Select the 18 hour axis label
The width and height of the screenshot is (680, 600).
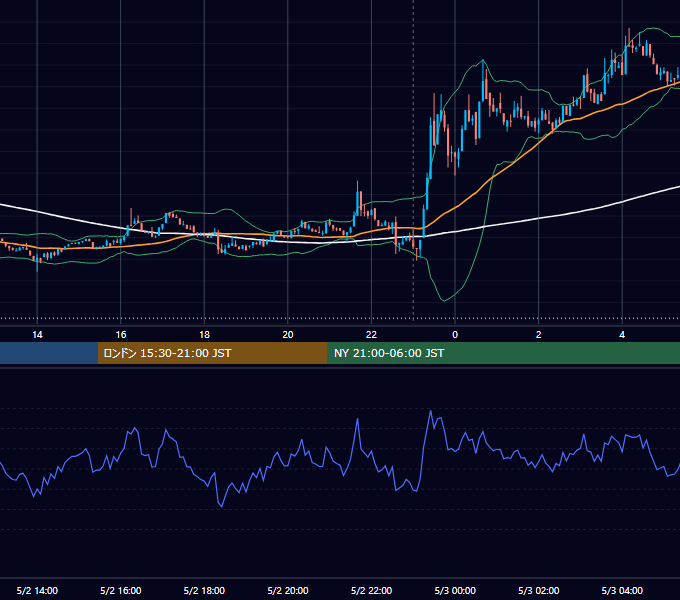[204, 335]
